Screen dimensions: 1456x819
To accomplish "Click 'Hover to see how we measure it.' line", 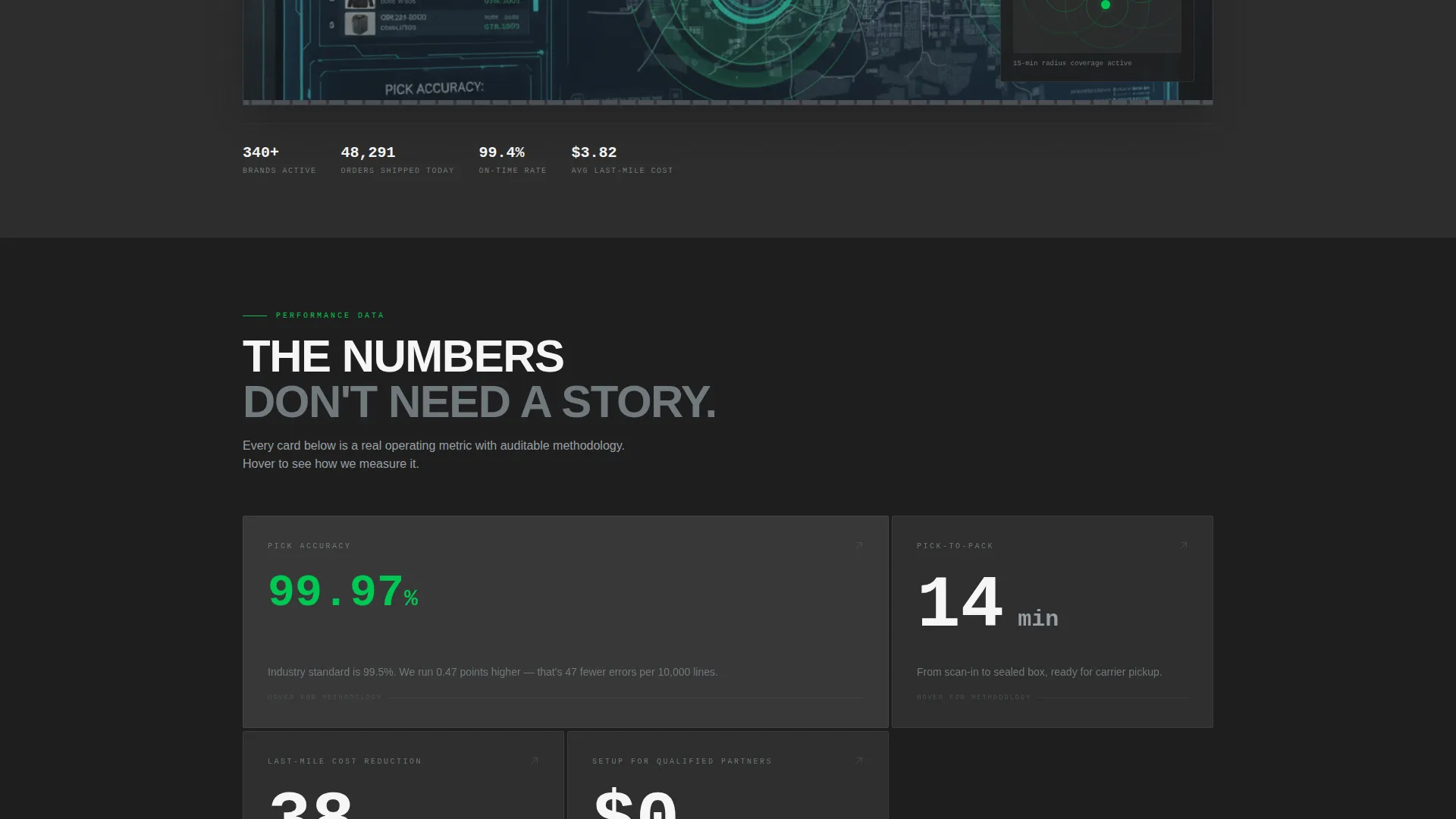I will [331, 464].
